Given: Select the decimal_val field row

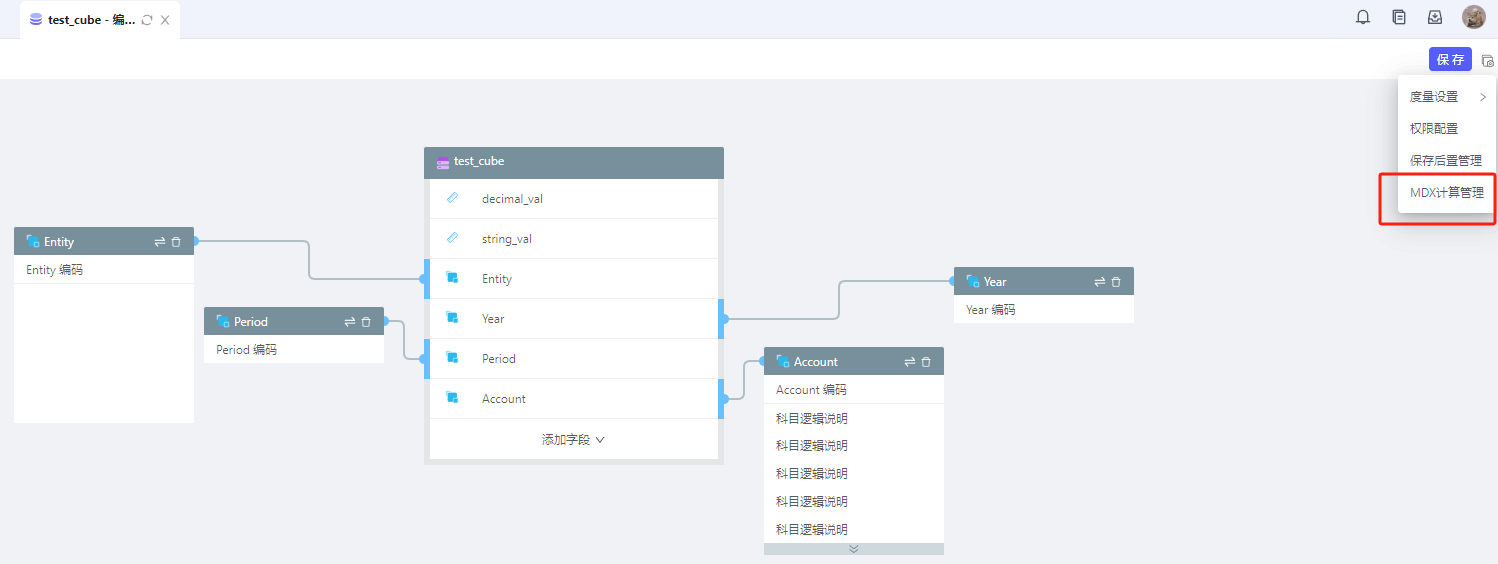Looking at the screenshot, I should click(574, 199).
